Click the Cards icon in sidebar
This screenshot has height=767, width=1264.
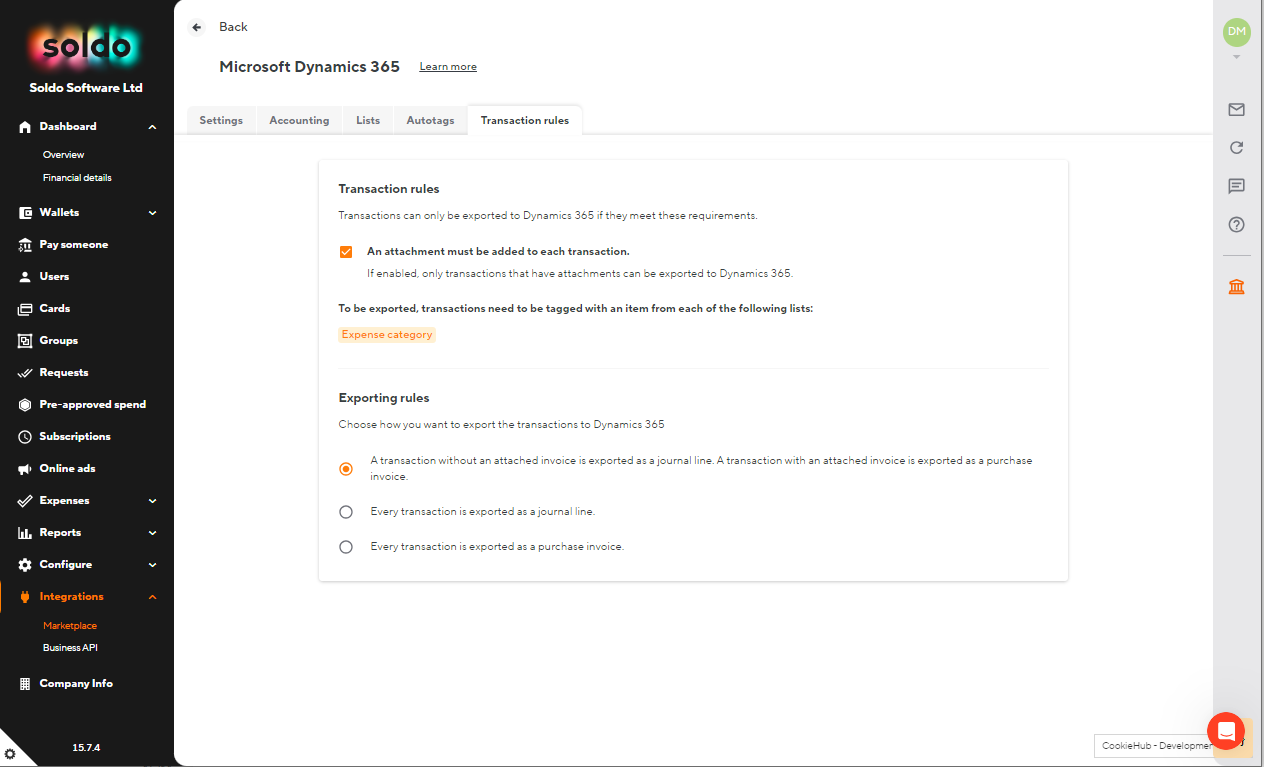[25, 309]
